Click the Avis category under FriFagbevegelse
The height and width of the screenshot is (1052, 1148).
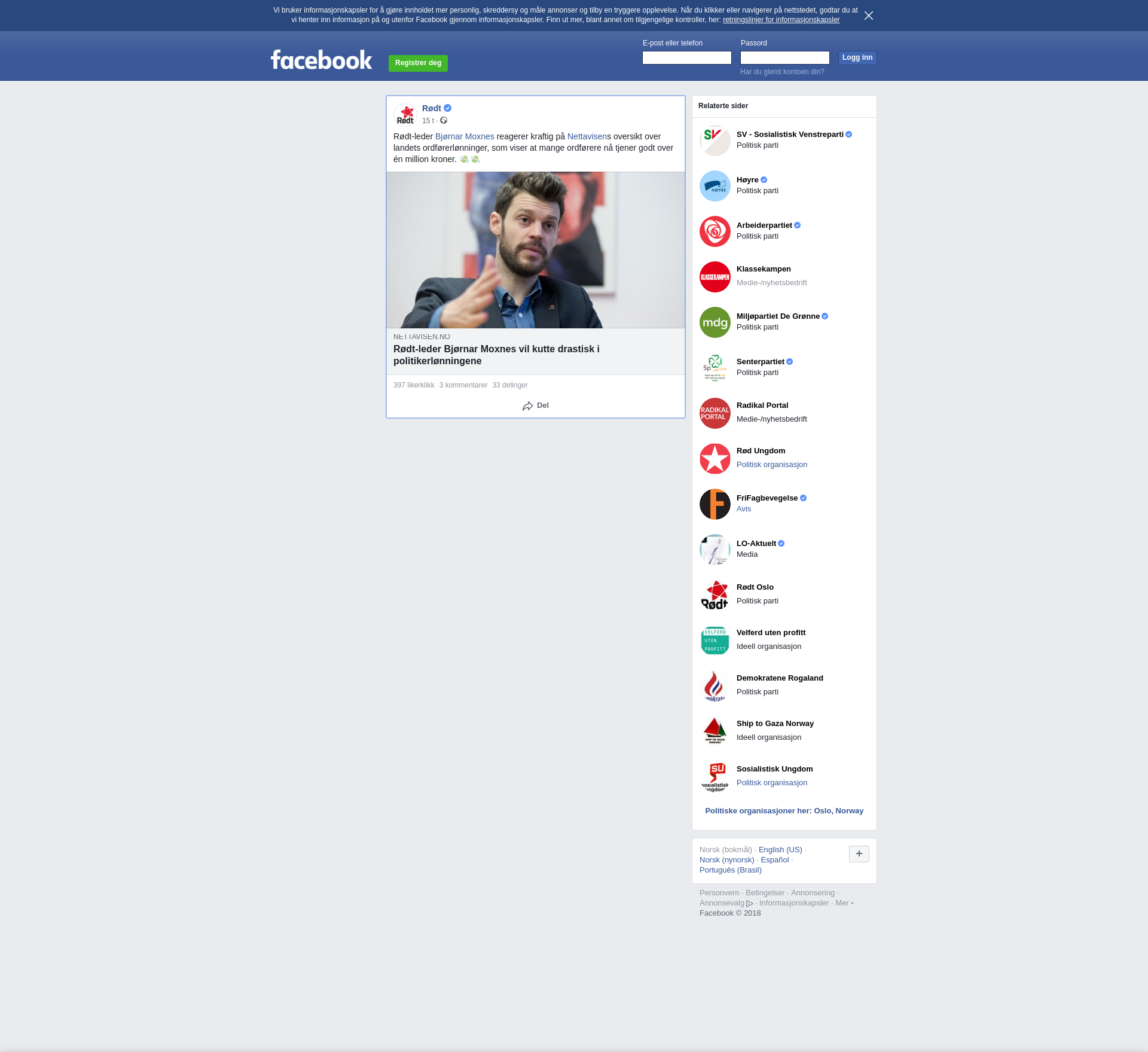click(744, 509)
